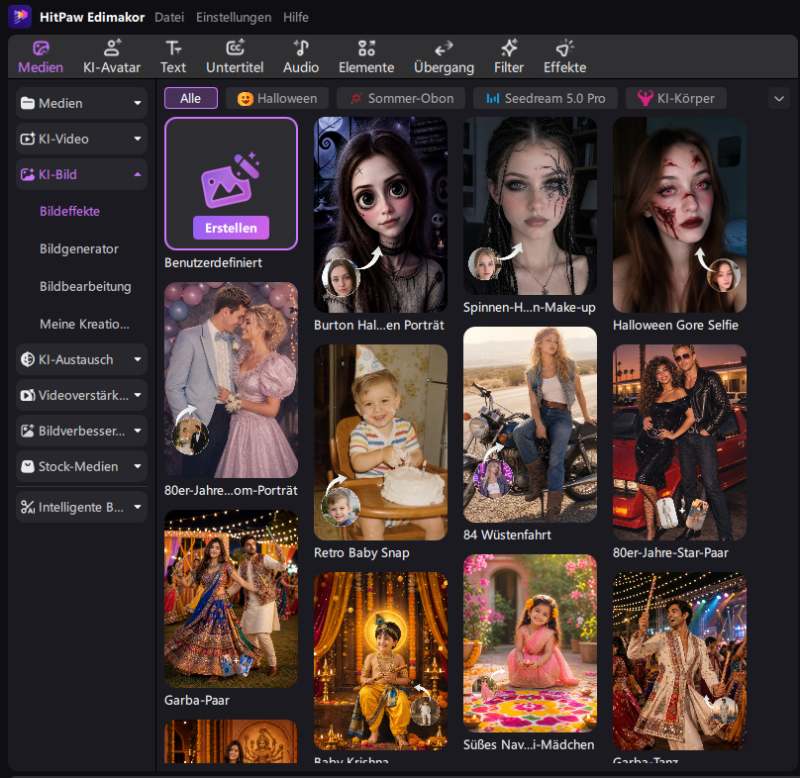Image resolution: width=800 pixels, height=778 pixels.
Task: Expand the KI-Video sidebar dropdown
Action: 137,139
